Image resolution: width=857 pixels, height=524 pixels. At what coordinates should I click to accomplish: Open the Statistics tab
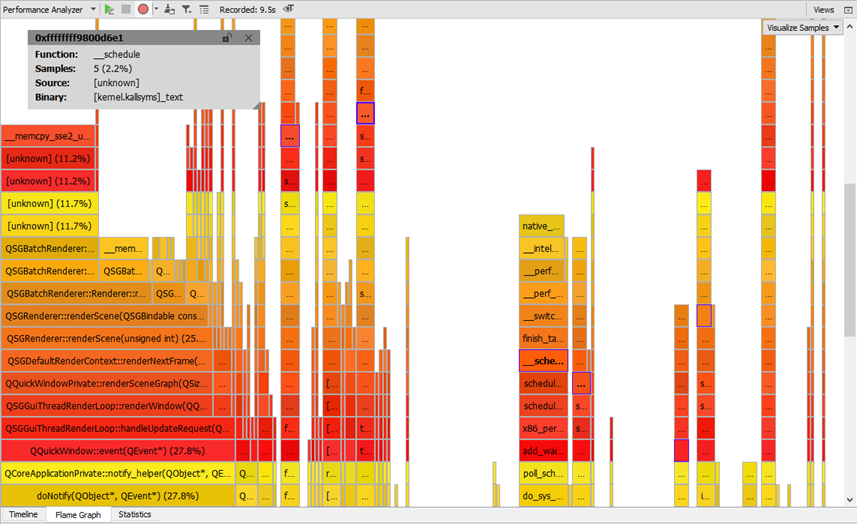pyautogui.click(x=135, y=515)
